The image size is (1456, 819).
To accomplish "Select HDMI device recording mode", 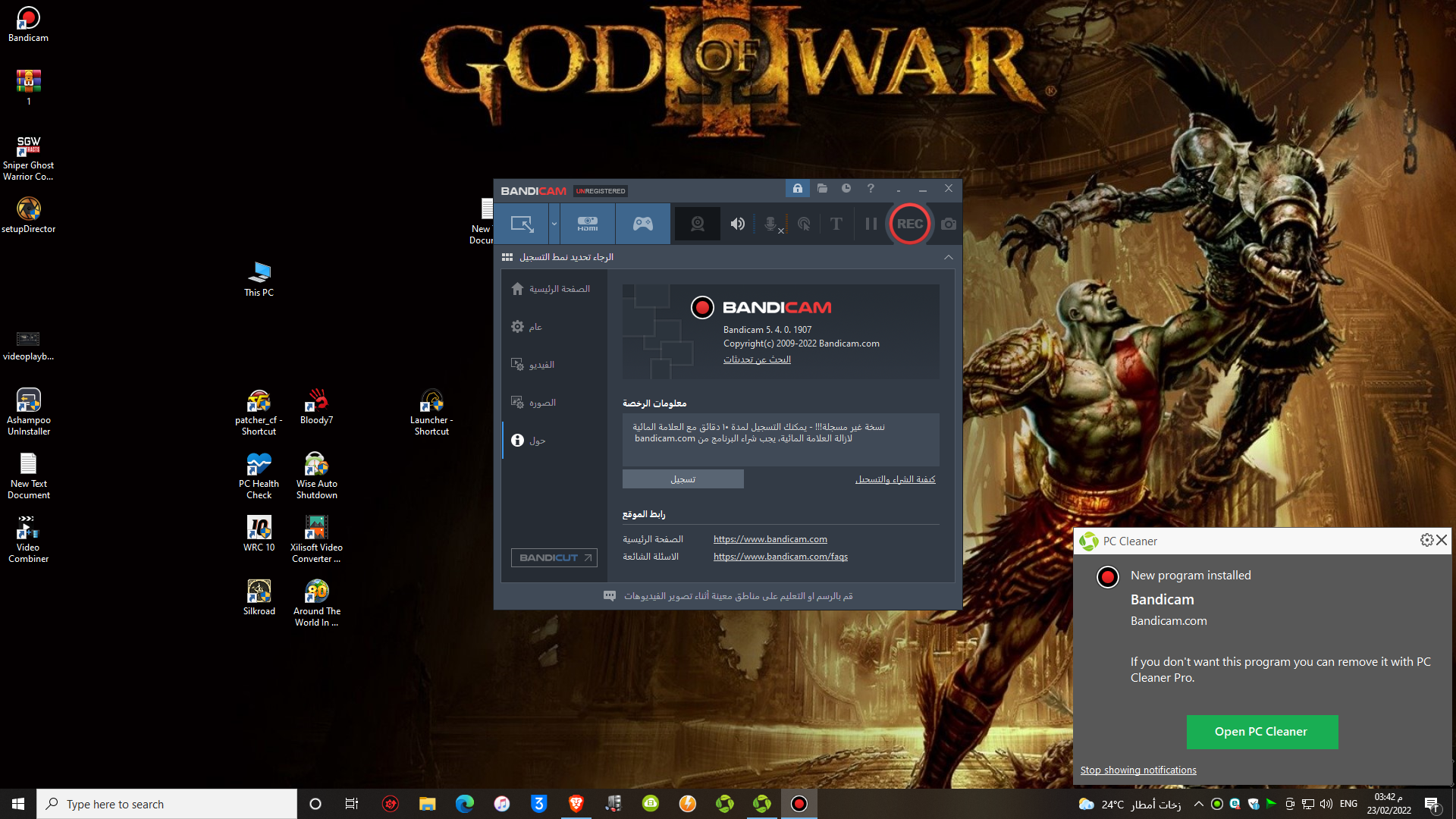I will coord(588,224).
